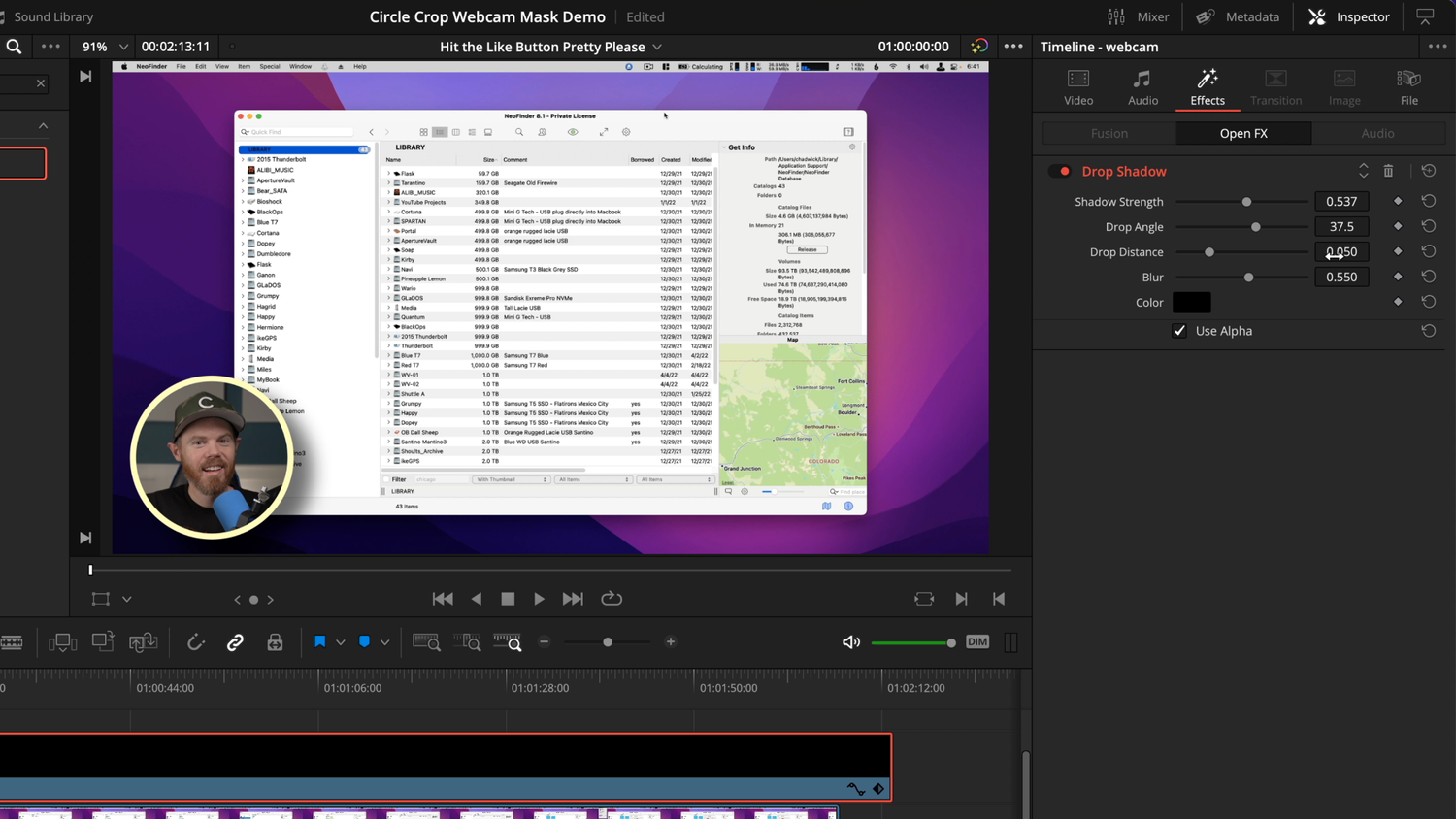This screenshot has width=1456, height=819.
Task: Select the custom zoom tool in the toolbar
Action: pos(507,641)
